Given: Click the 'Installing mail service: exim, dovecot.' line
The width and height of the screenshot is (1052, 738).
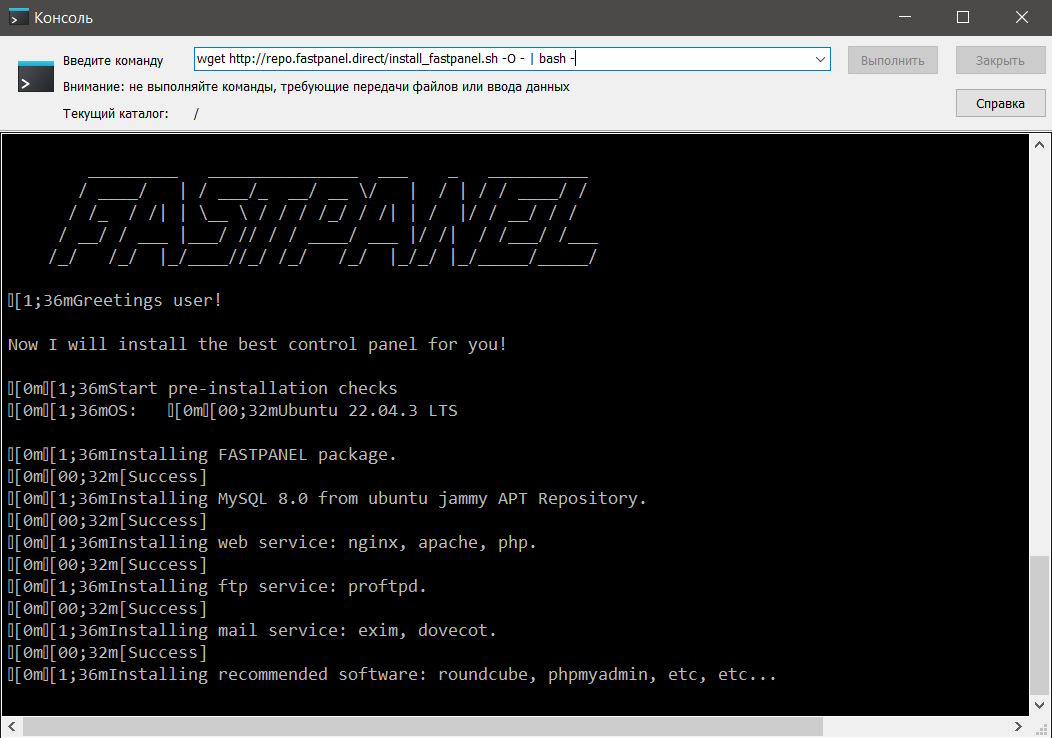Looking at the screenshot, I should [x=252, y=631].
